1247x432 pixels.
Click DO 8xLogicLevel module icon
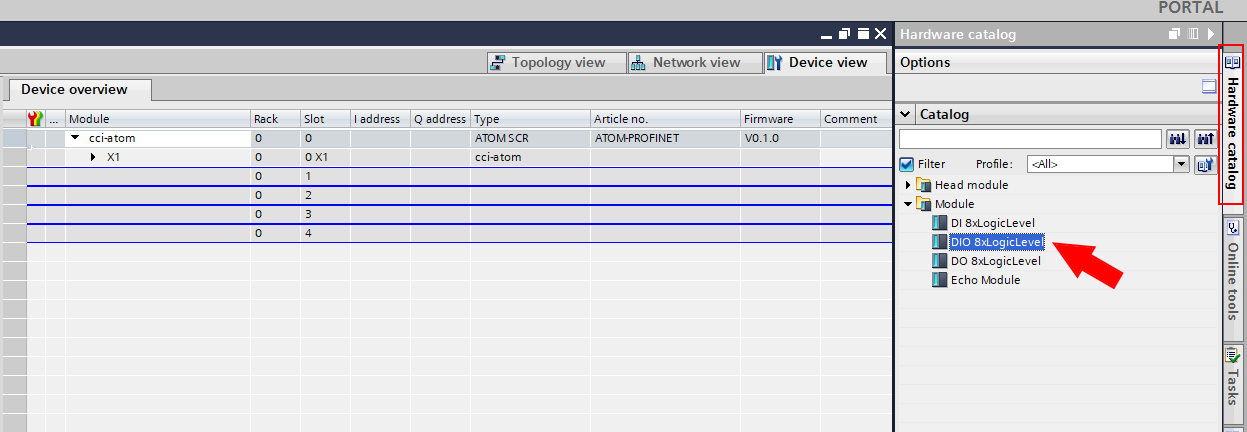pyautogui.click(x=938, y=261)
